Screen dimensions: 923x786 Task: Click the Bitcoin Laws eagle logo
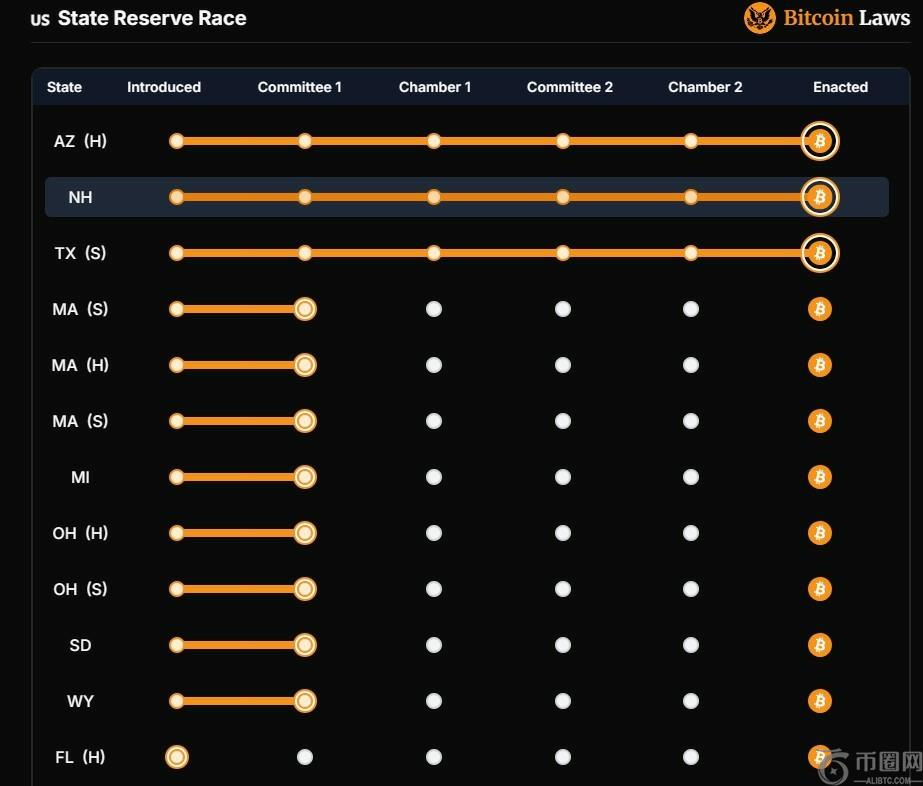[x=759, y=18]
